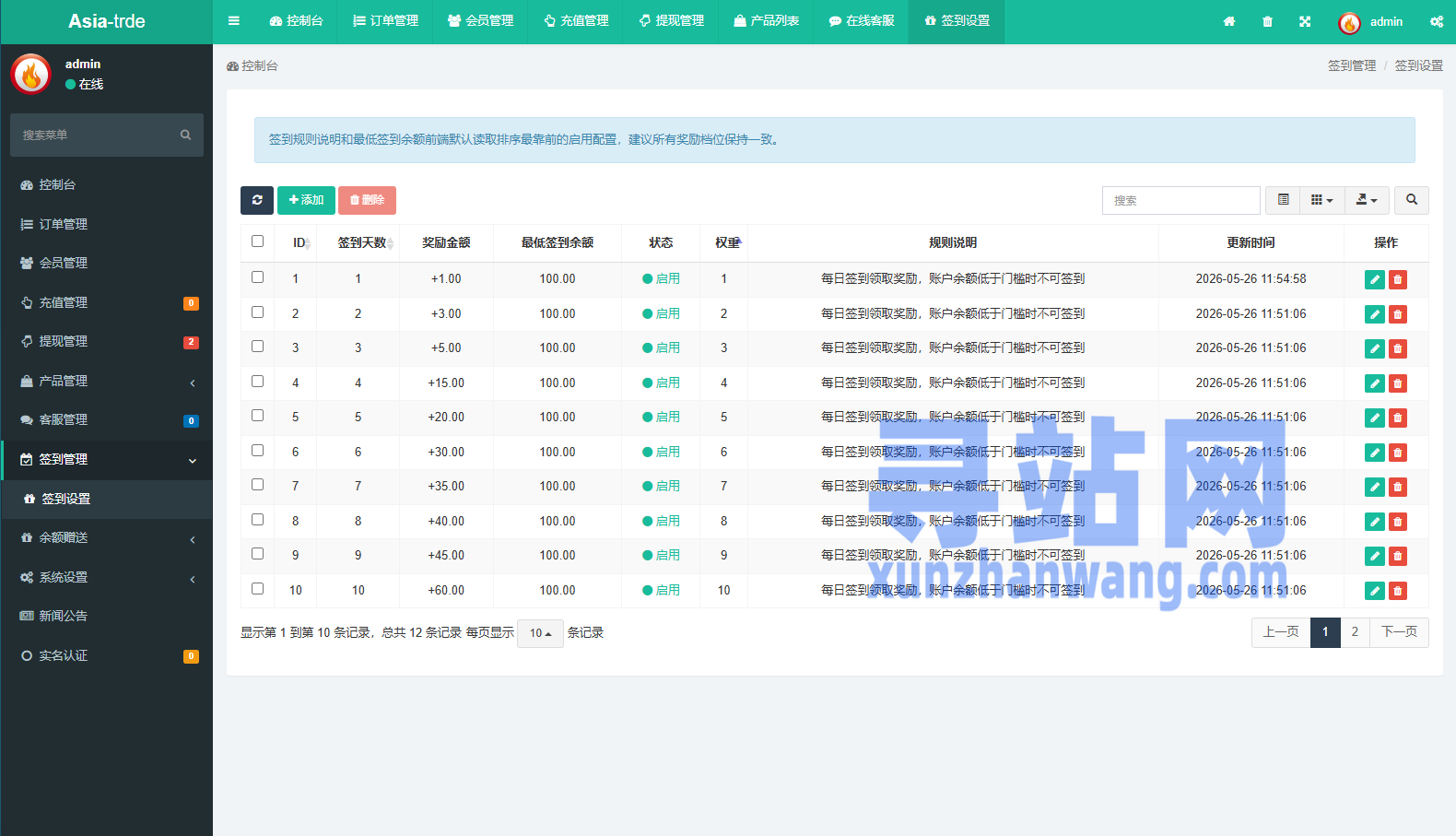This screenshot has width=1456, height=836.
Task: Click the red 删除 button
Action: coord(367,200)
